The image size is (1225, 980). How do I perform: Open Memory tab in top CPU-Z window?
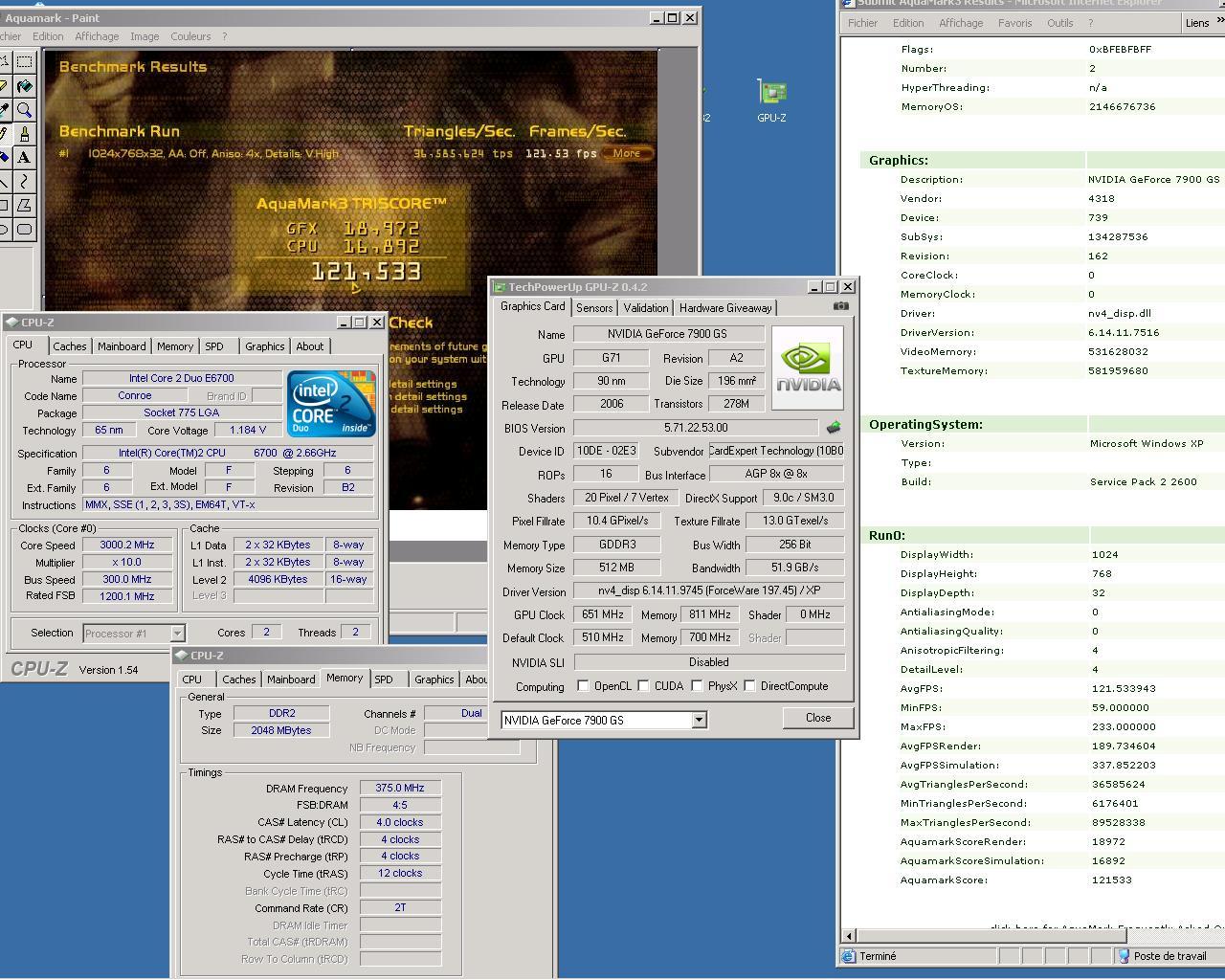tap(175, 346)
